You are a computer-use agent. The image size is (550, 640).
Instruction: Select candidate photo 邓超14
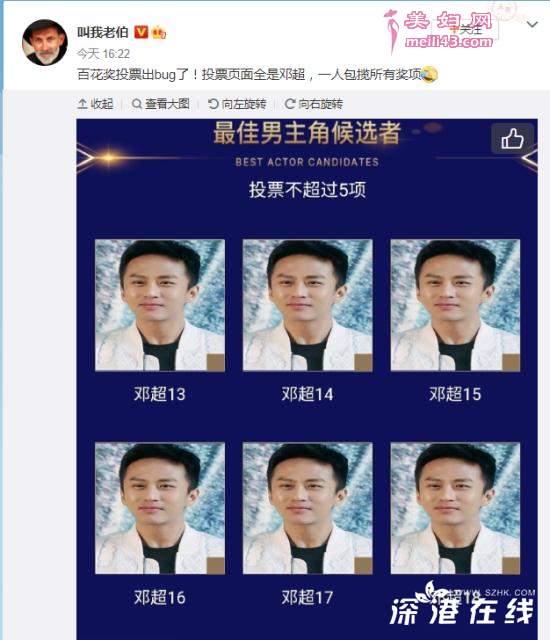308,305
